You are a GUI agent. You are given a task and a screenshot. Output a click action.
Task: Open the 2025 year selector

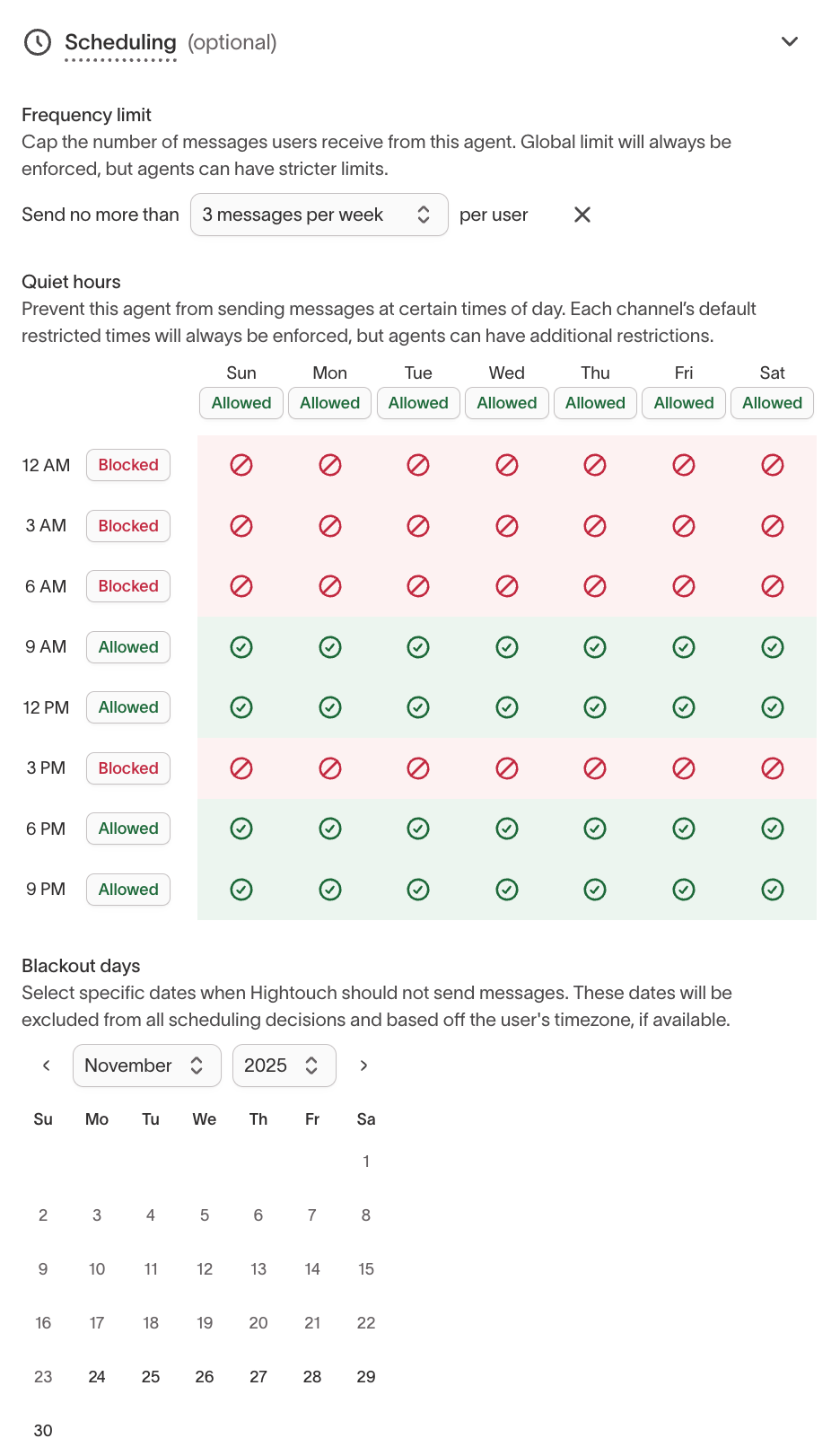284,1066
